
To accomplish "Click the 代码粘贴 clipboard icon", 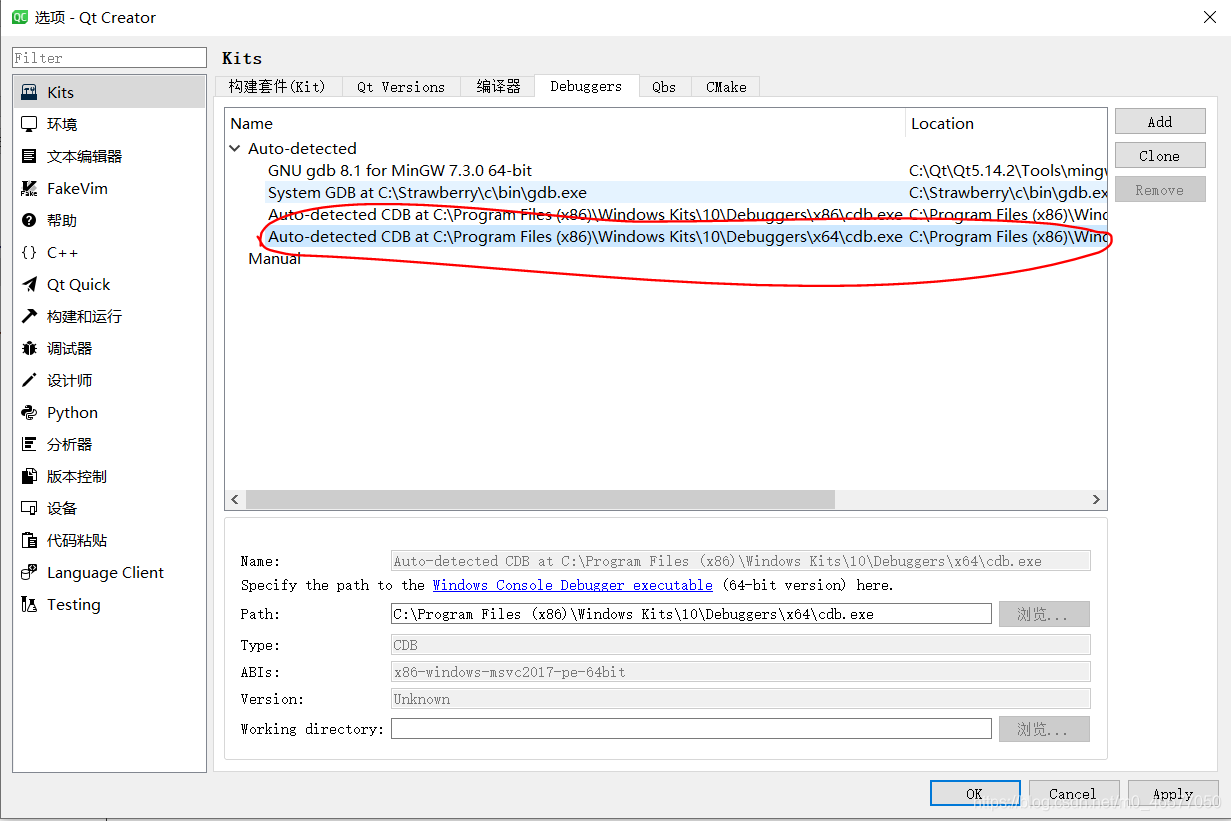I will (x=29, y=540).
